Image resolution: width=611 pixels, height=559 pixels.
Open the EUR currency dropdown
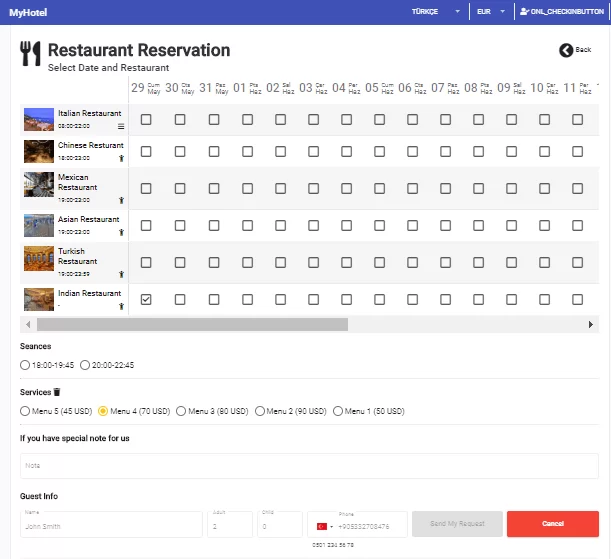(x=491, y=12)
